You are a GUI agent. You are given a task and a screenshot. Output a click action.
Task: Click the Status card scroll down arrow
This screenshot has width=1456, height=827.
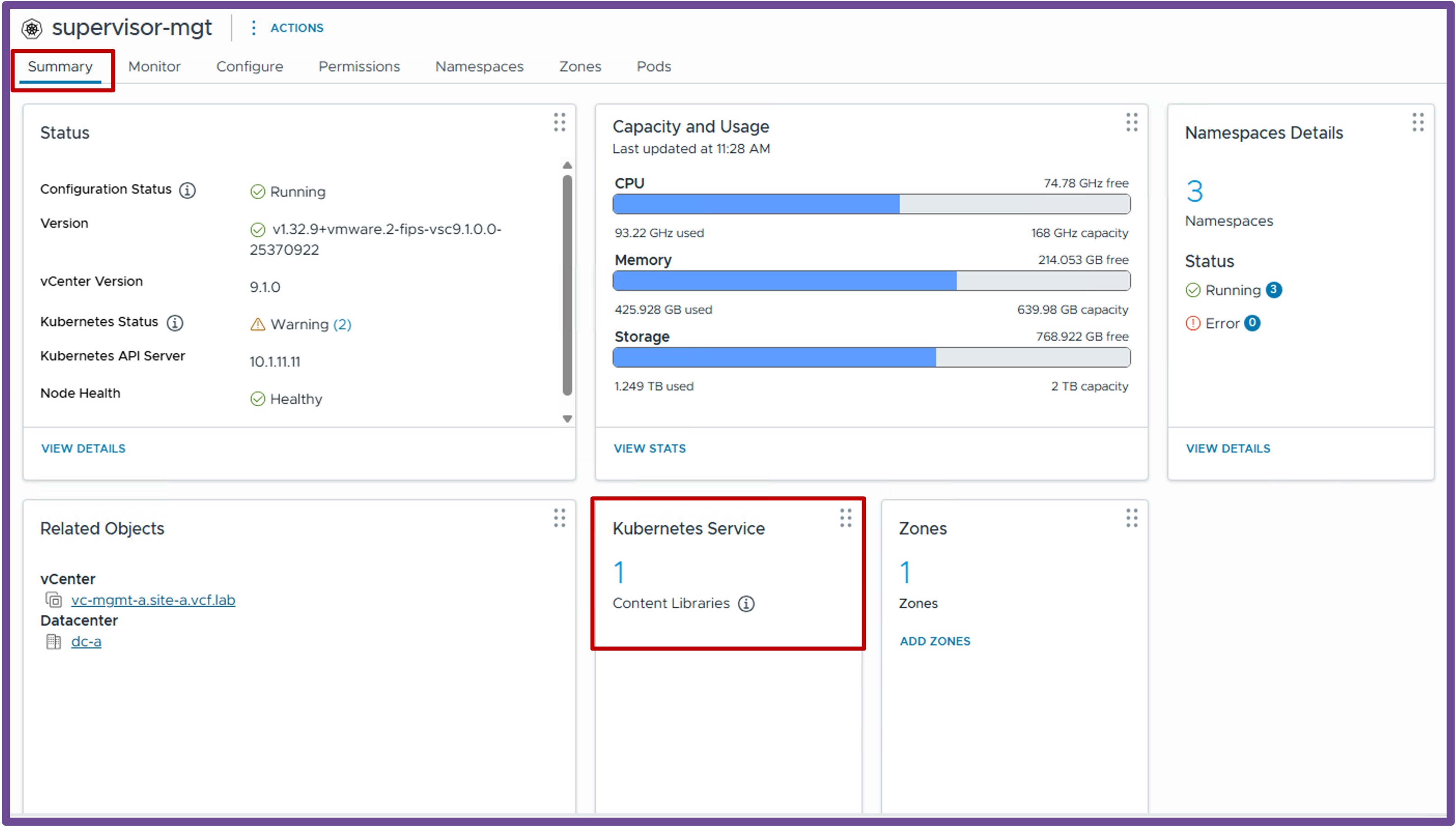pyautogui.click(x=567, y=418)
